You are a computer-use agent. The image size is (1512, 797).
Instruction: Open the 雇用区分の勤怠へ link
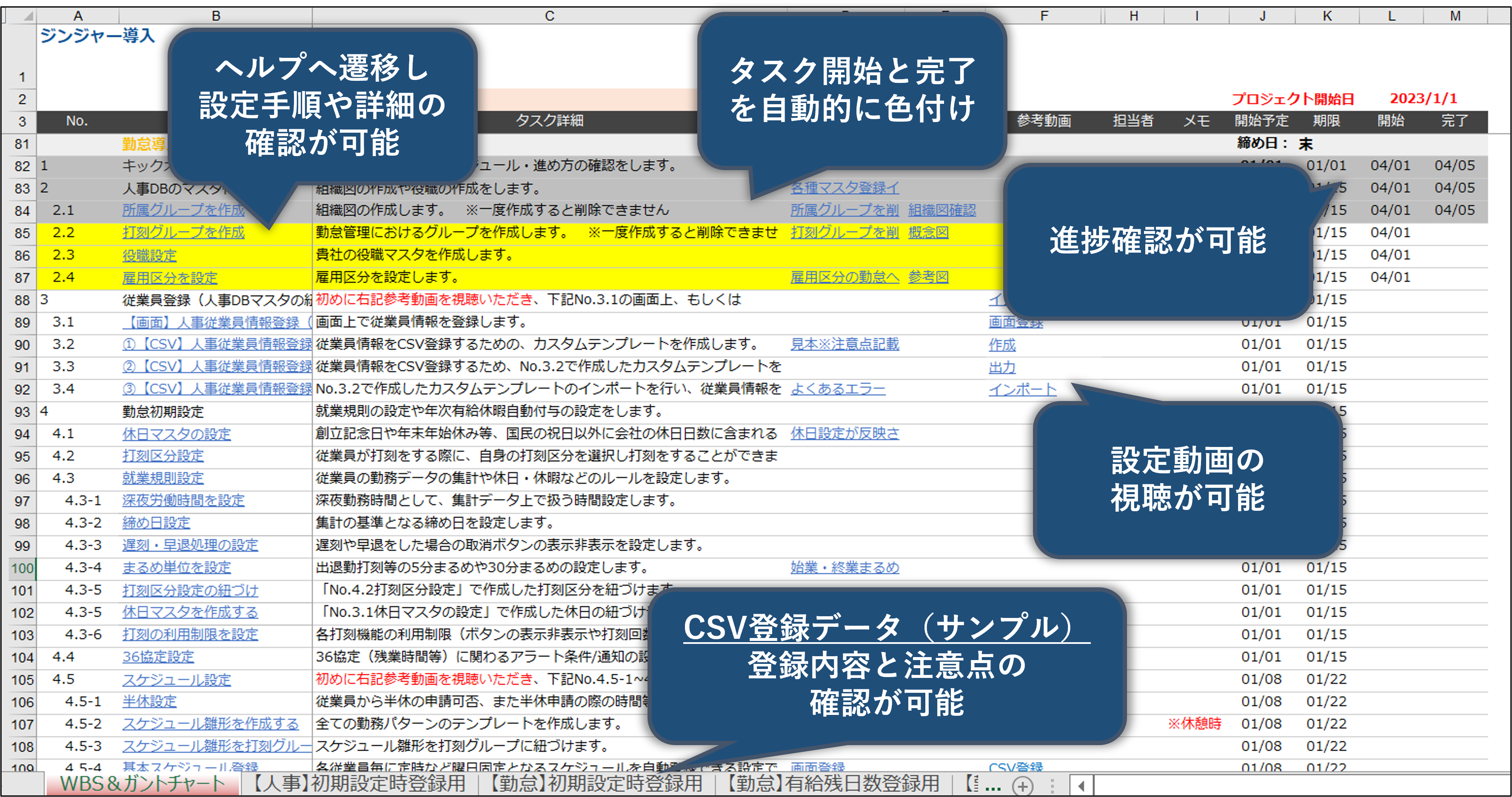tap(844, 277)
